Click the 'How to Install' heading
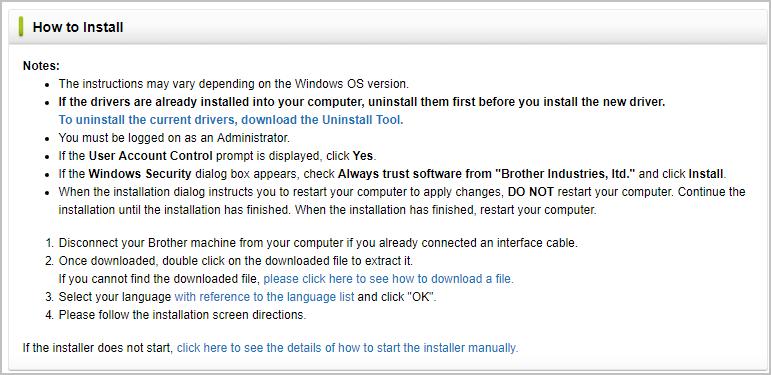Viewport: 771px width, 375px height. (x=78, y=27)
